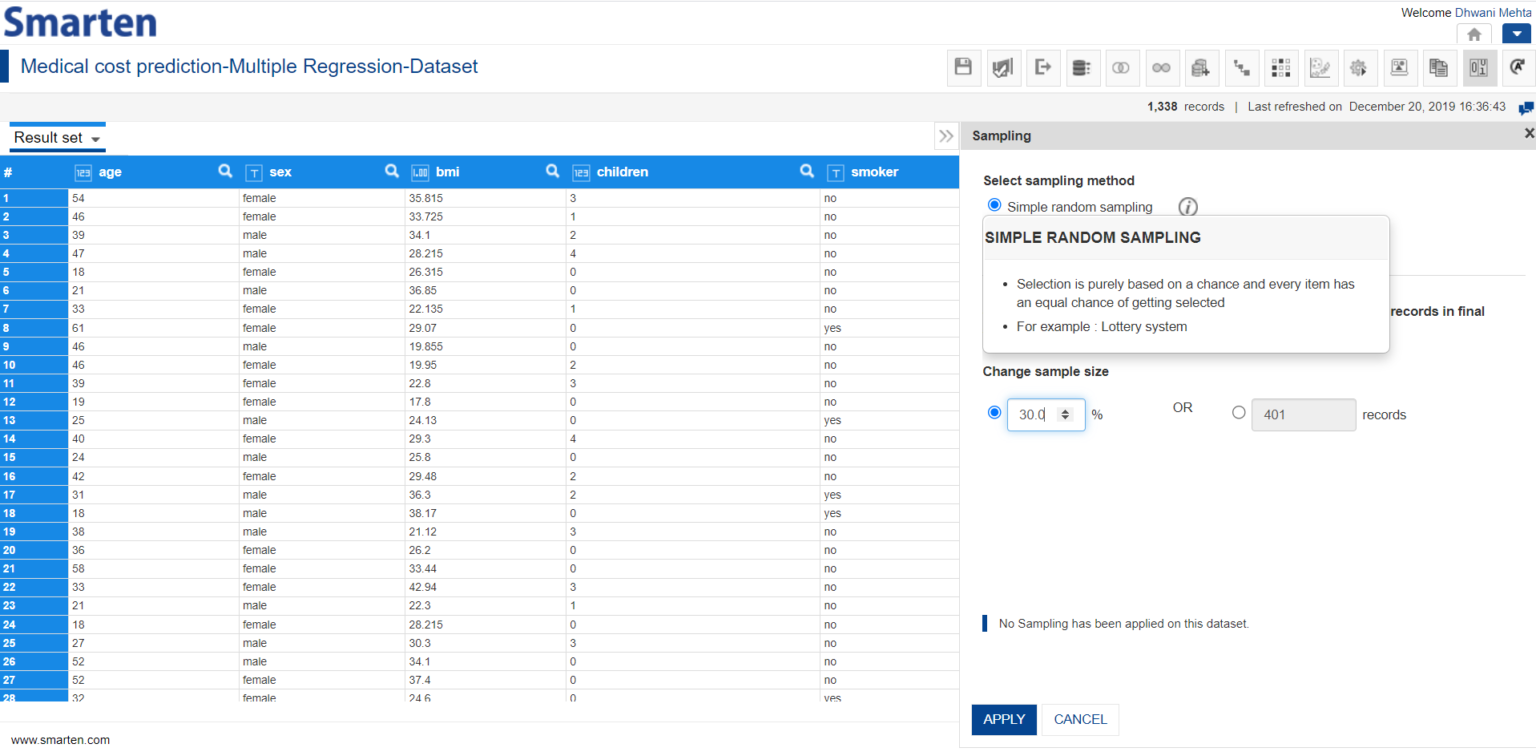Apply the sampling configuration
Screen dimensions: 1536x756
click(x=1004, y=719)
